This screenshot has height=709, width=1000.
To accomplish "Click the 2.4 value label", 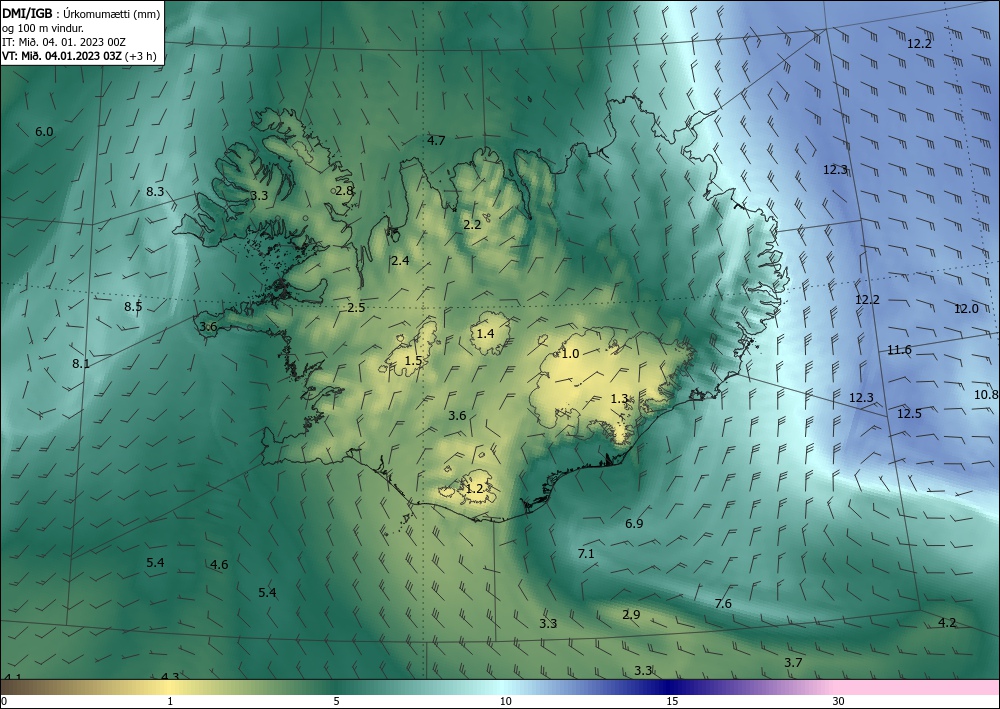I will pos(401,261).
